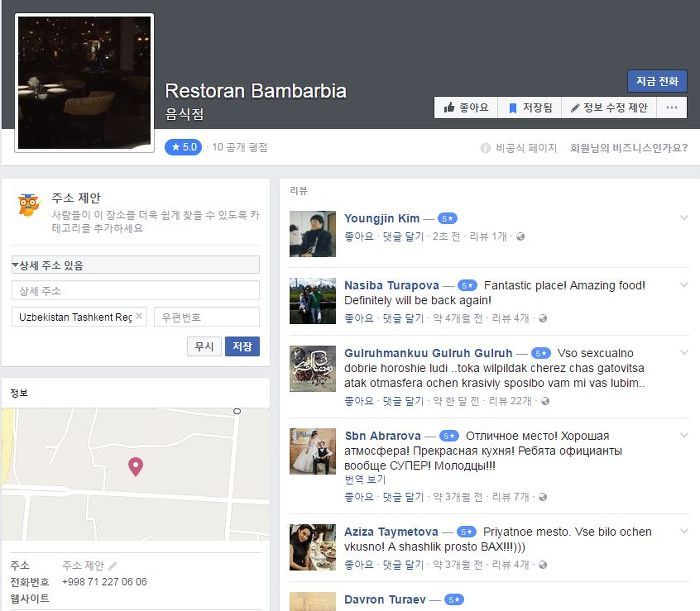The image size is (700, 611).
Task: Click 번역 보기 to translate review
Action: pos(365,480)
